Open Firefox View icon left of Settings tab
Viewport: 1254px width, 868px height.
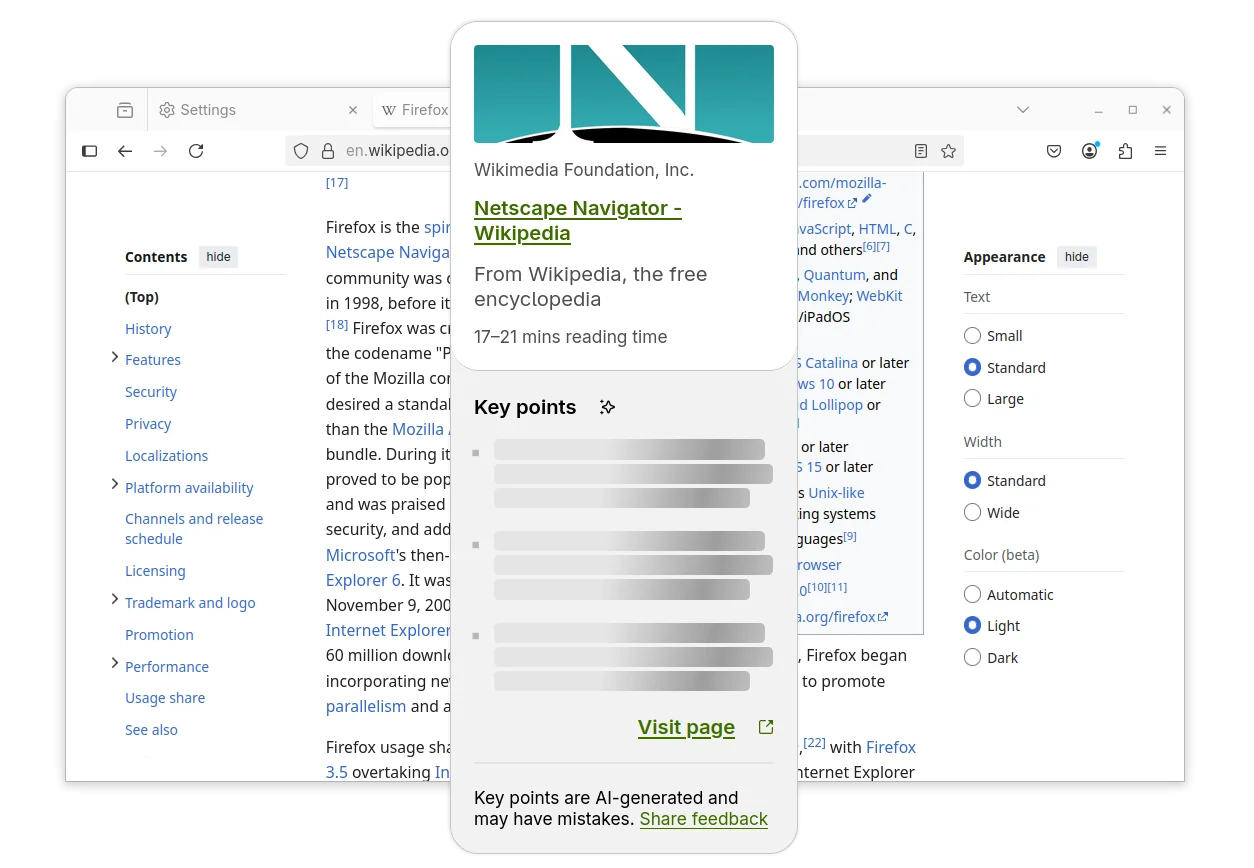125,110
